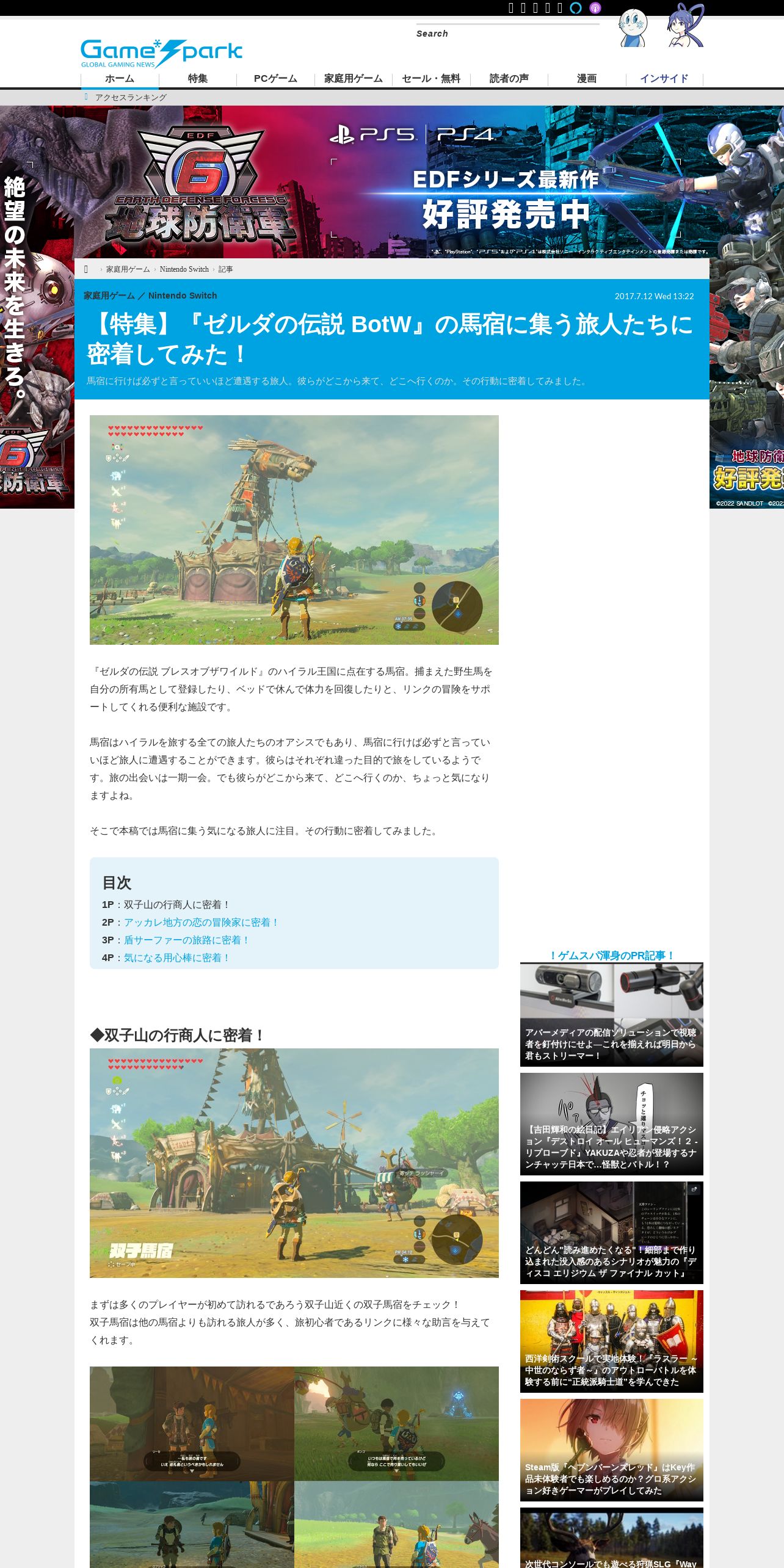The image size is (784, 1568).
Task: Click 家庭用ゲーム in the breadcrumb
Action: pos(128,269)
